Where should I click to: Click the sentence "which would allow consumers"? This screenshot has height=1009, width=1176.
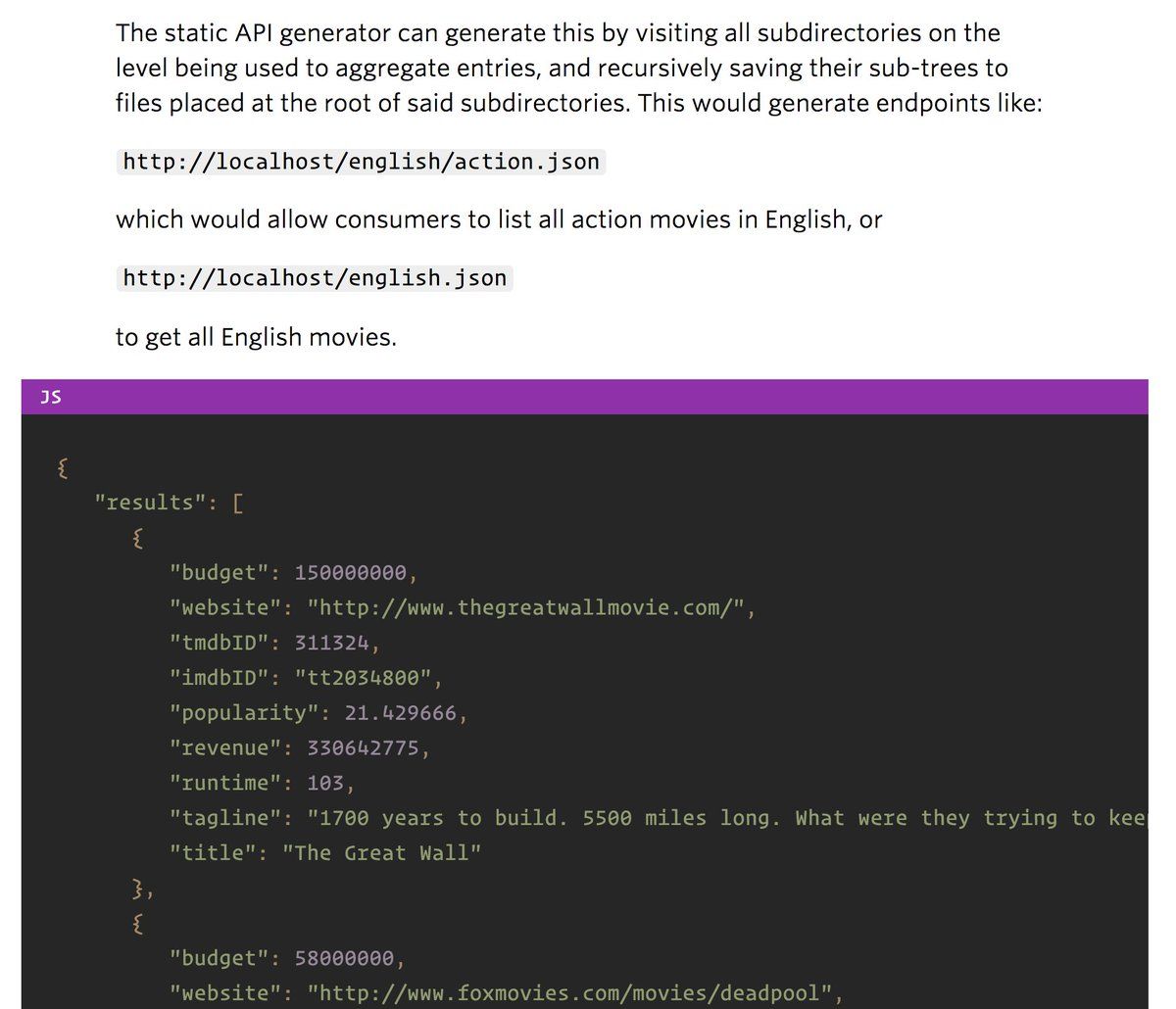click(x=499, y=219)
